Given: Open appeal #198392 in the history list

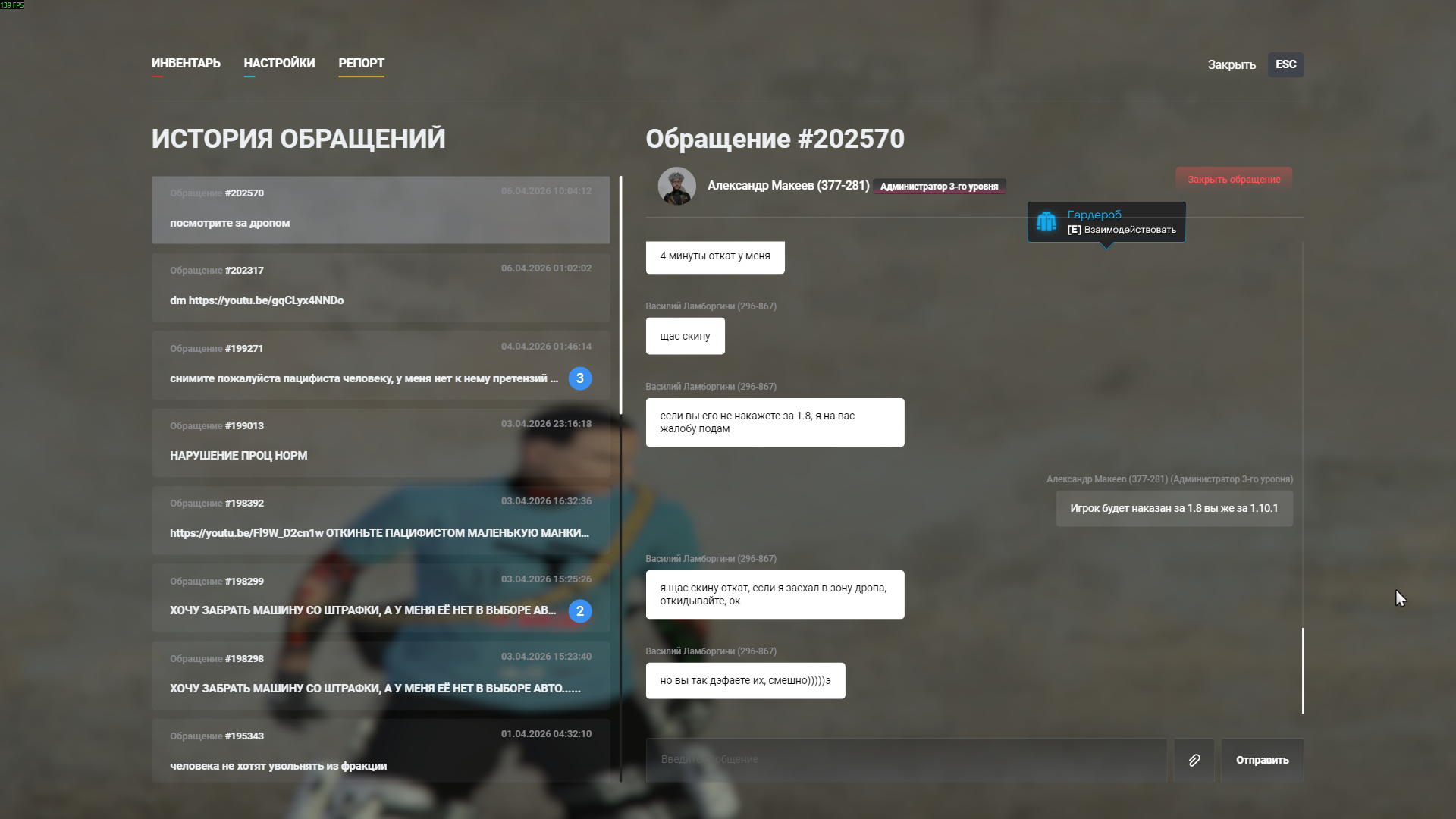Looking at the screenshot, I should point(381,519).
